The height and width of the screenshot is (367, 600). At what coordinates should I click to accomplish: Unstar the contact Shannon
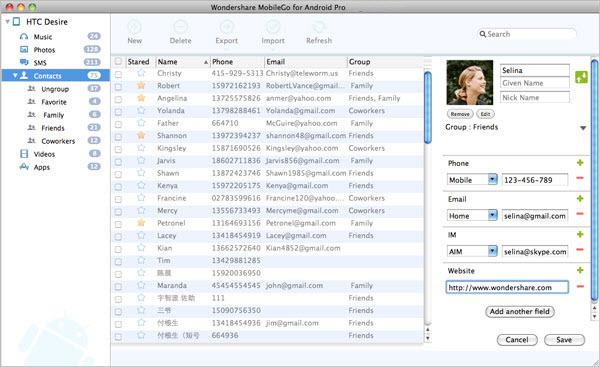(141, 135)
